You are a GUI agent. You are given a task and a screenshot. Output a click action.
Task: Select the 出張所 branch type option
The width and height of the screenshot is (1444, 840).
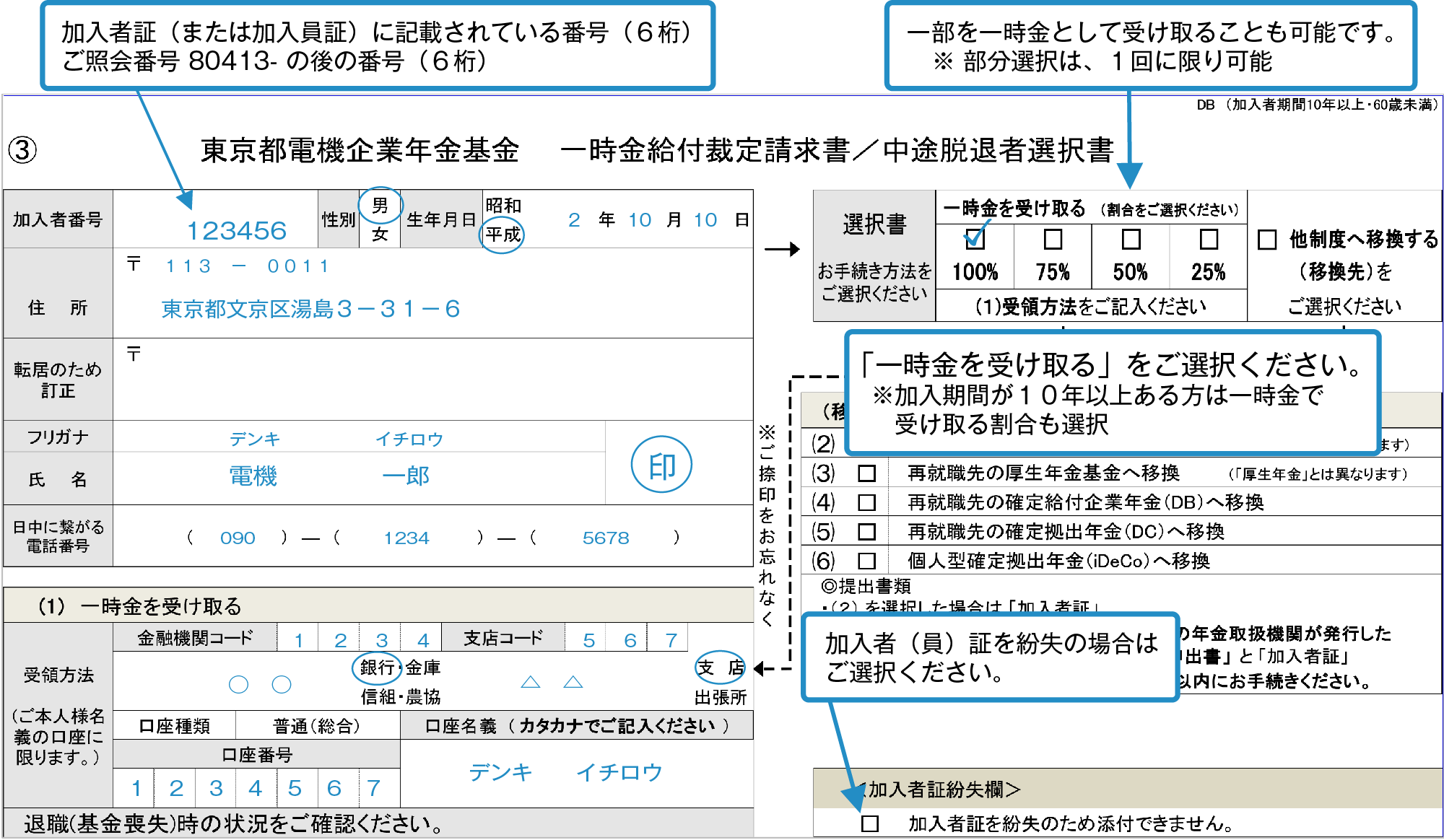(x=721, y=697)
